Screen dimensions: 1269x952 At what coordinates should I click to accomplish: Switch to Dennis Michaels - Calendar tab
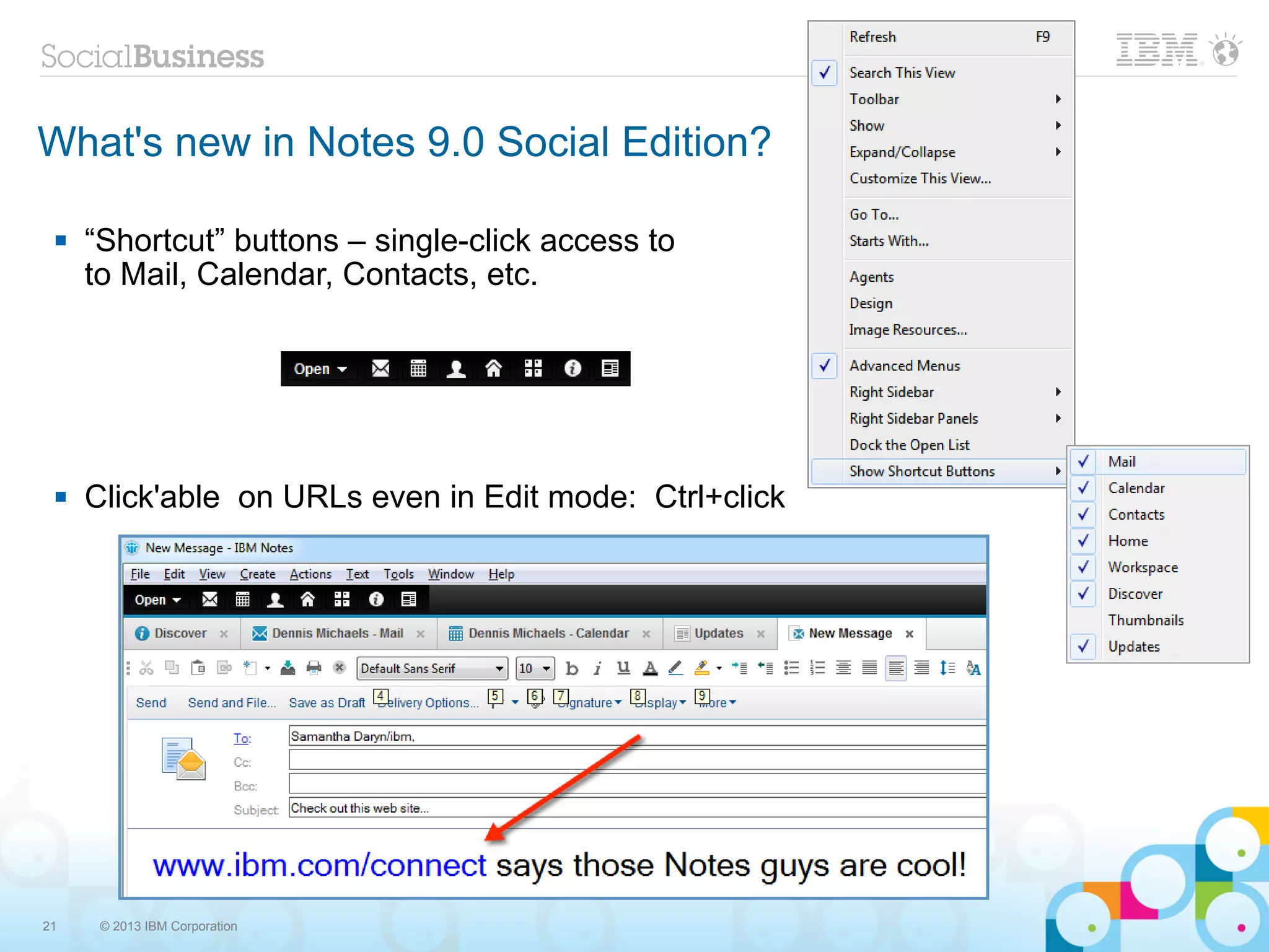pyautogui.click(x=549, y=634)
